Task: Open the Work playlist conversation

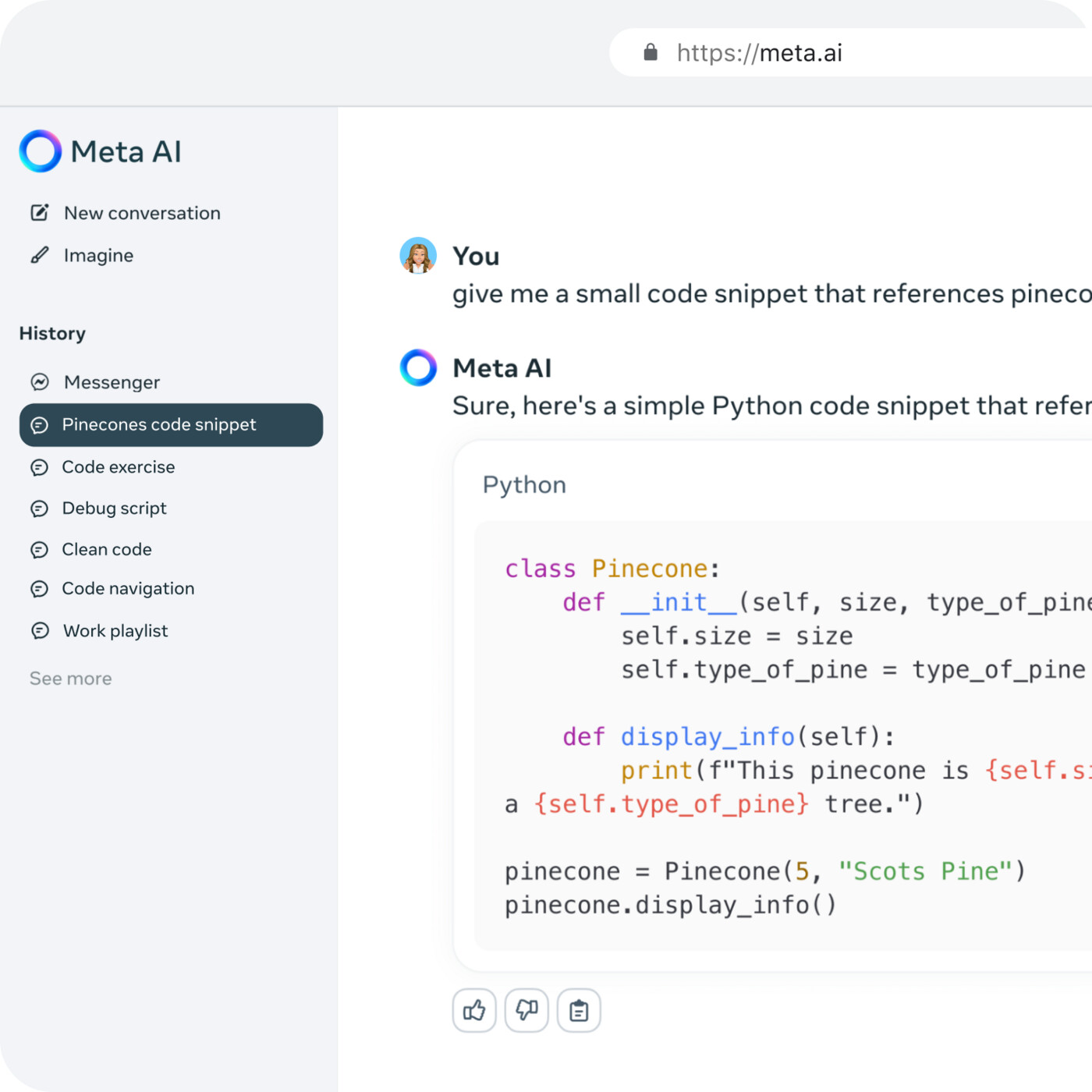Action: [115, 631]
